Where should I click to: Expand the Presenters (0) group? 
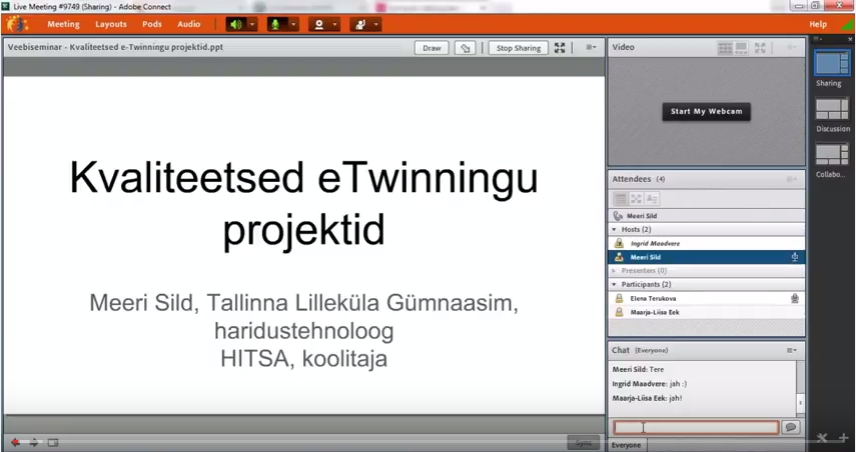click(x=615, y=270)
